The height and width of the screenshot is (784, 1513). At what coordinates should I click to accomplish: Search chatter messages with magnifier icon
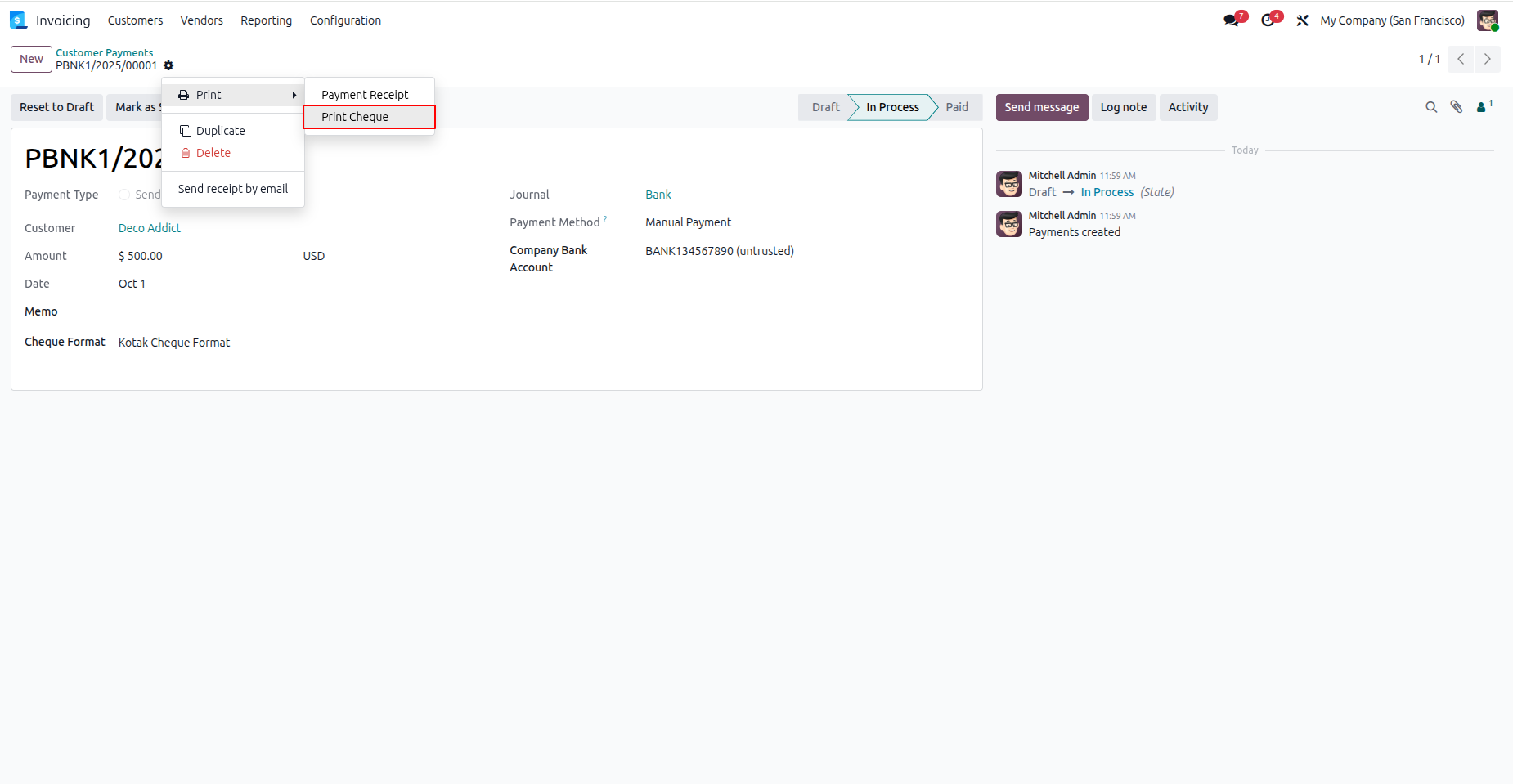[x=1431, y=107]
